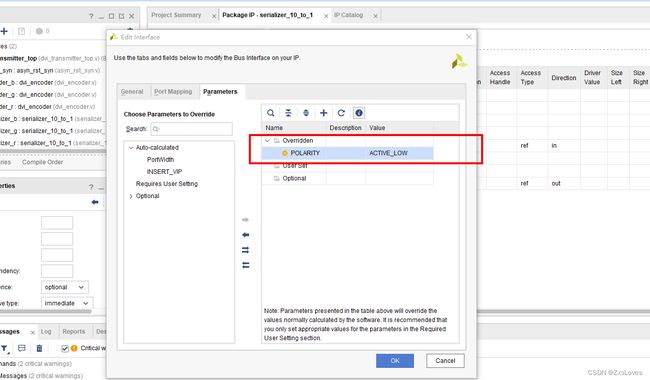This screenshot has width=650, height=380.
Task: Click the filter icon in Messages panel
Action: coord(4,348)
